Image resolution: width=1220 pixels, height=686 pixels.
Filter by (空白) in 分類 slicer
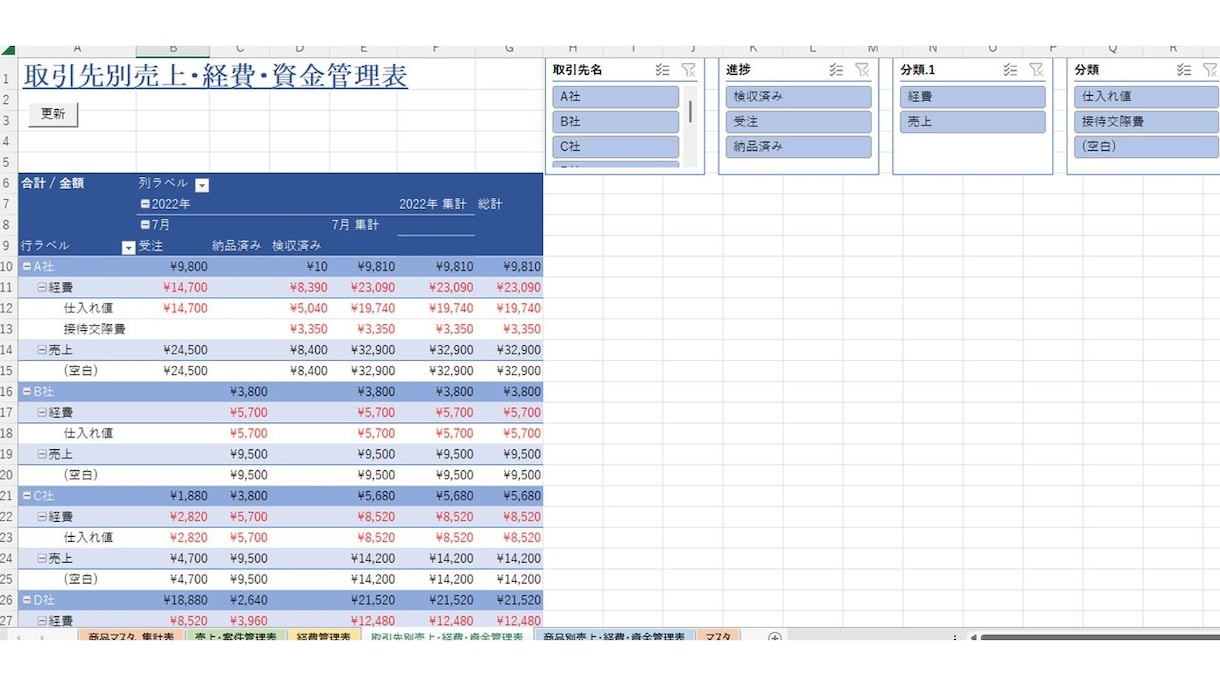pyautogui.click(x=1147, y=146)
